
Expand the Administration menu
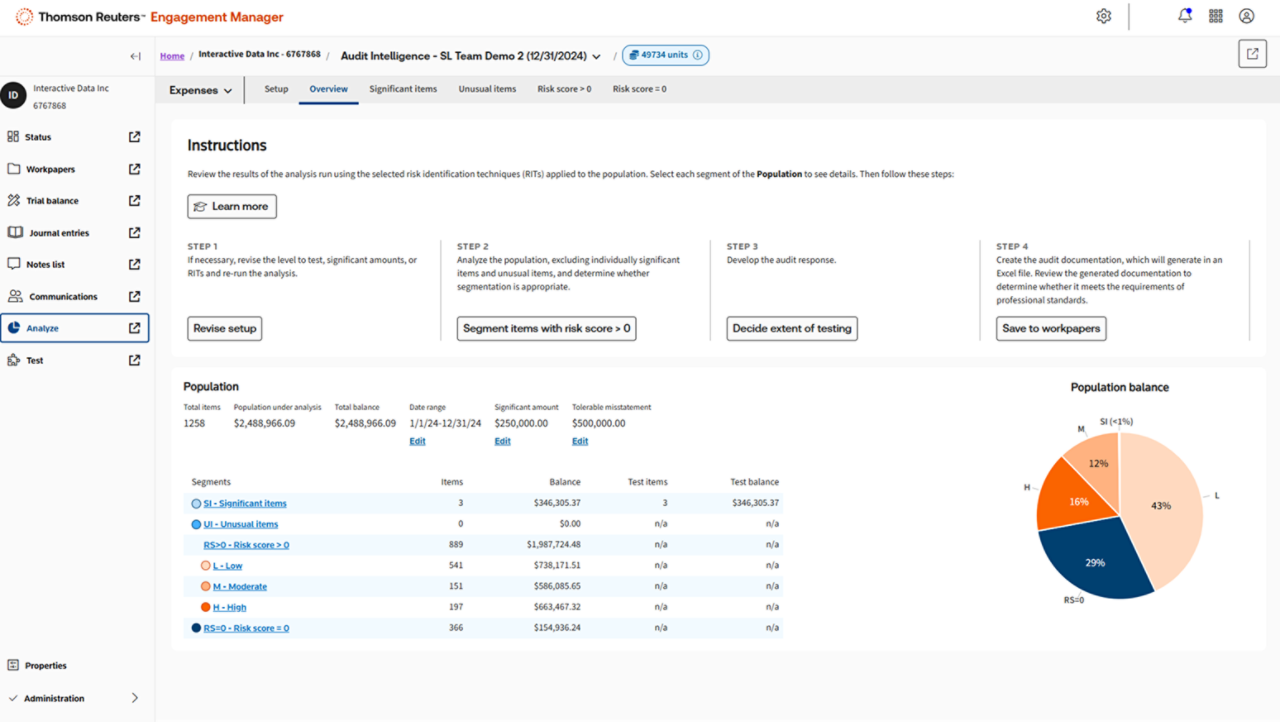135,698
